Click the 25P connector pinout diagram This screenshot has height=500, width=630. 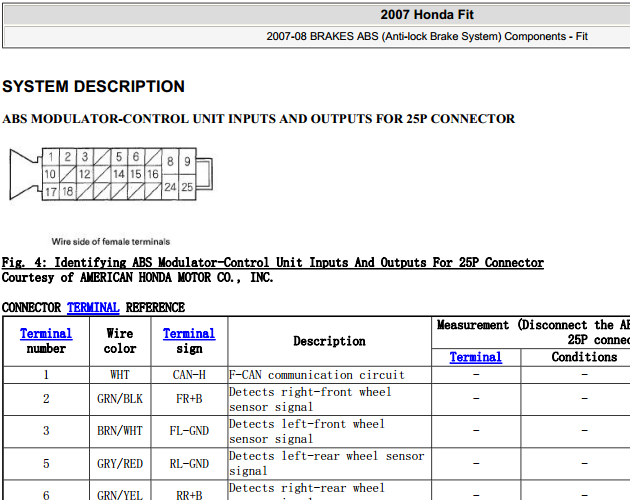(x=111, y=174)
